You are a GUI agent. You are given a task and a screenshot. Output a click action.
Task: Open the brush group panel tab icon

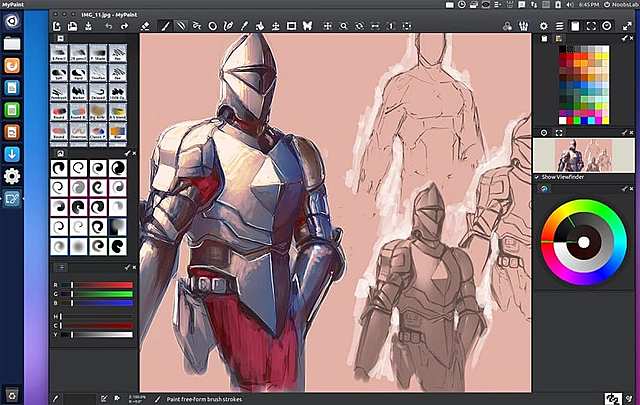[x=60, y=38]
